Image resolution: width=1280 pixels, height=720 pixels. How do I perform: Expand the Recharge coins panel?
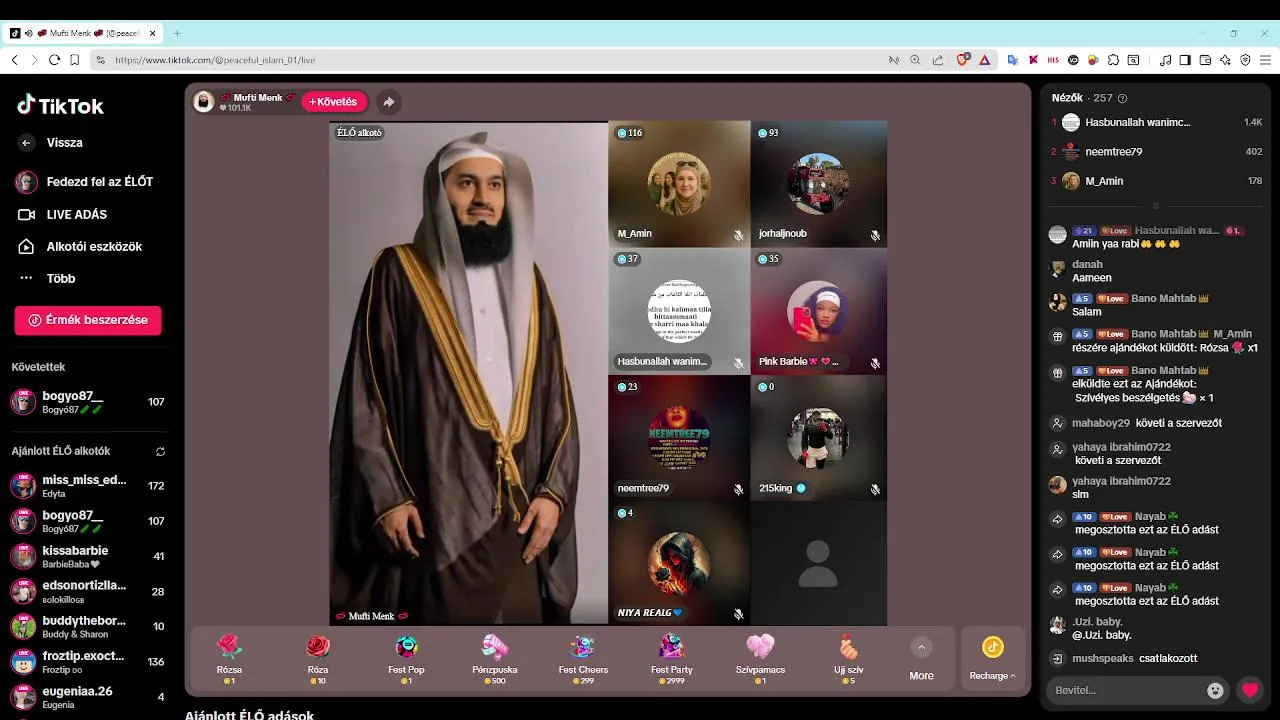click(992, 659)
